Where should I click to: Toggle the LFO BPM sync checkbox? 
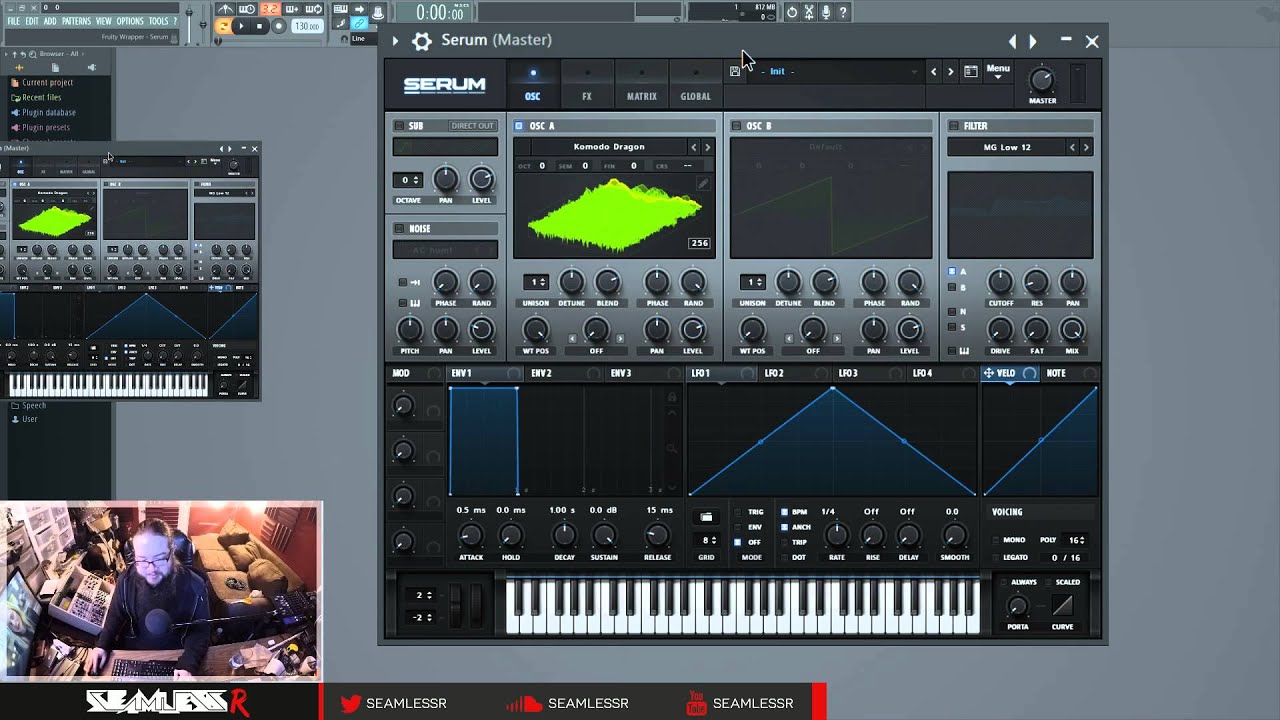point(784,512)
